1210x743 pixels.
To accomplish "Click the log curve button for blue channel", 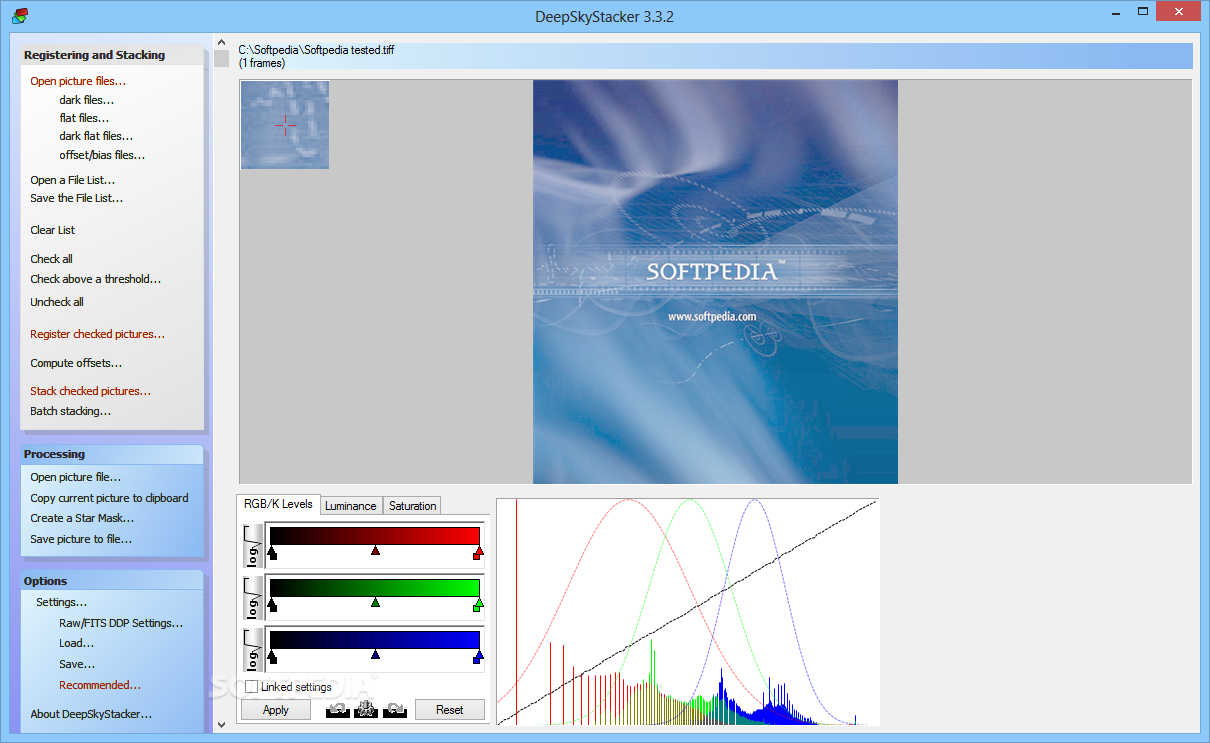I will [254, 650].
